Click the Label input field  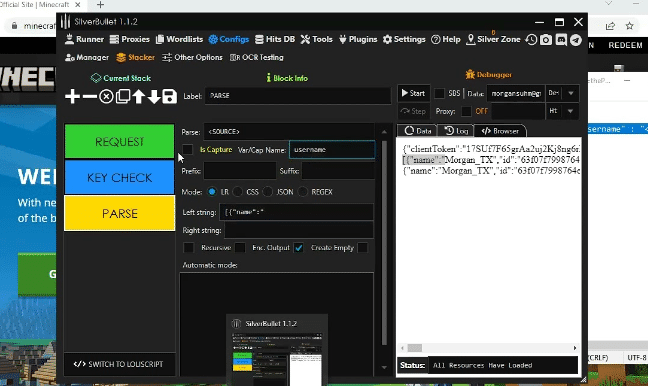pyautogui.click(x=298, y=96)
